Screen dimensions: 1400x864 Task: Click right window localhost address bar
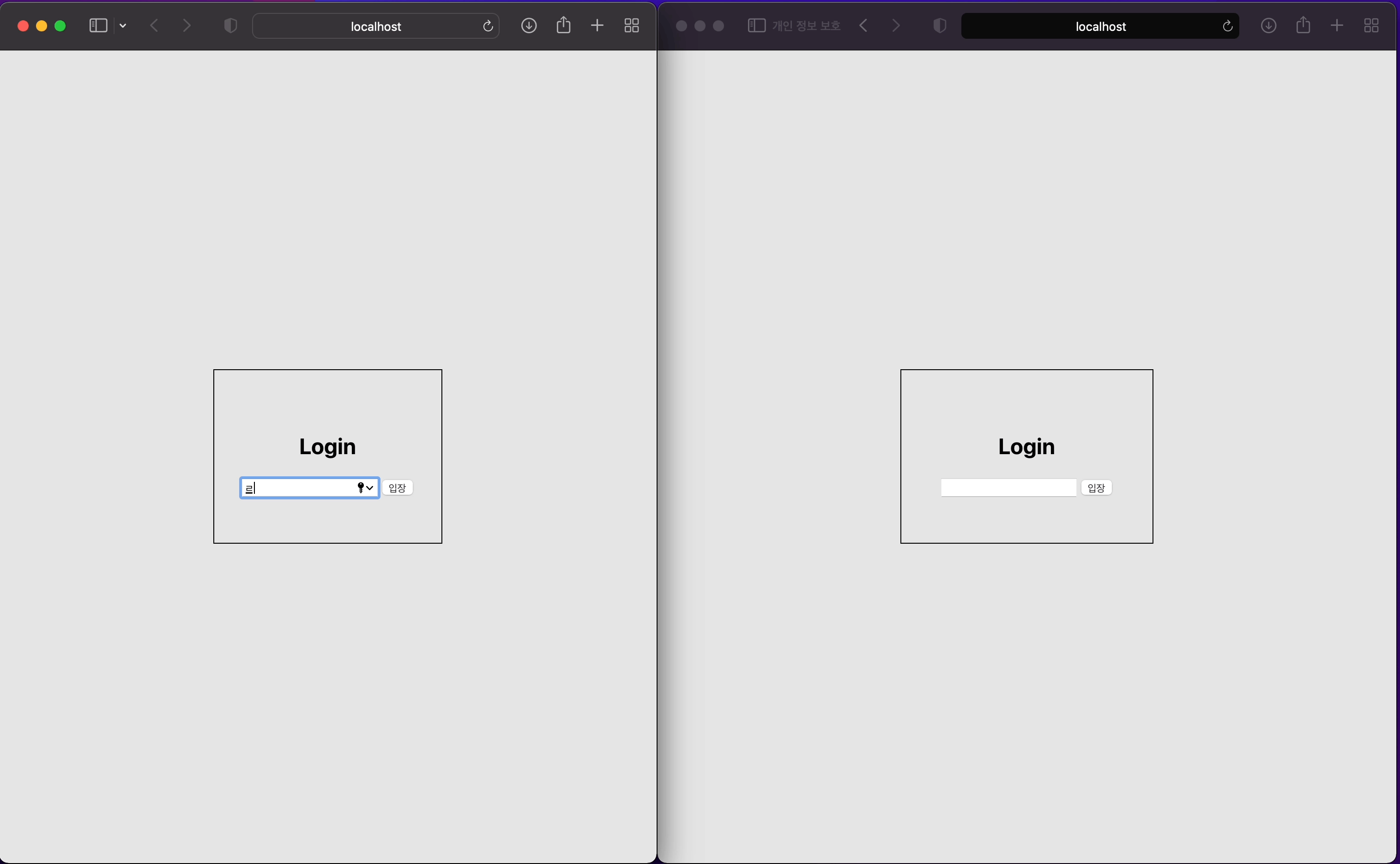pos(1100,26)
